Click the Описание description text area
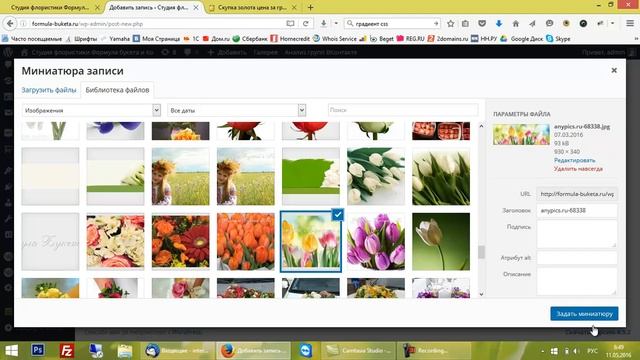Image resolution: width=640 pixels, height=360 pixels. coord(577,281)
